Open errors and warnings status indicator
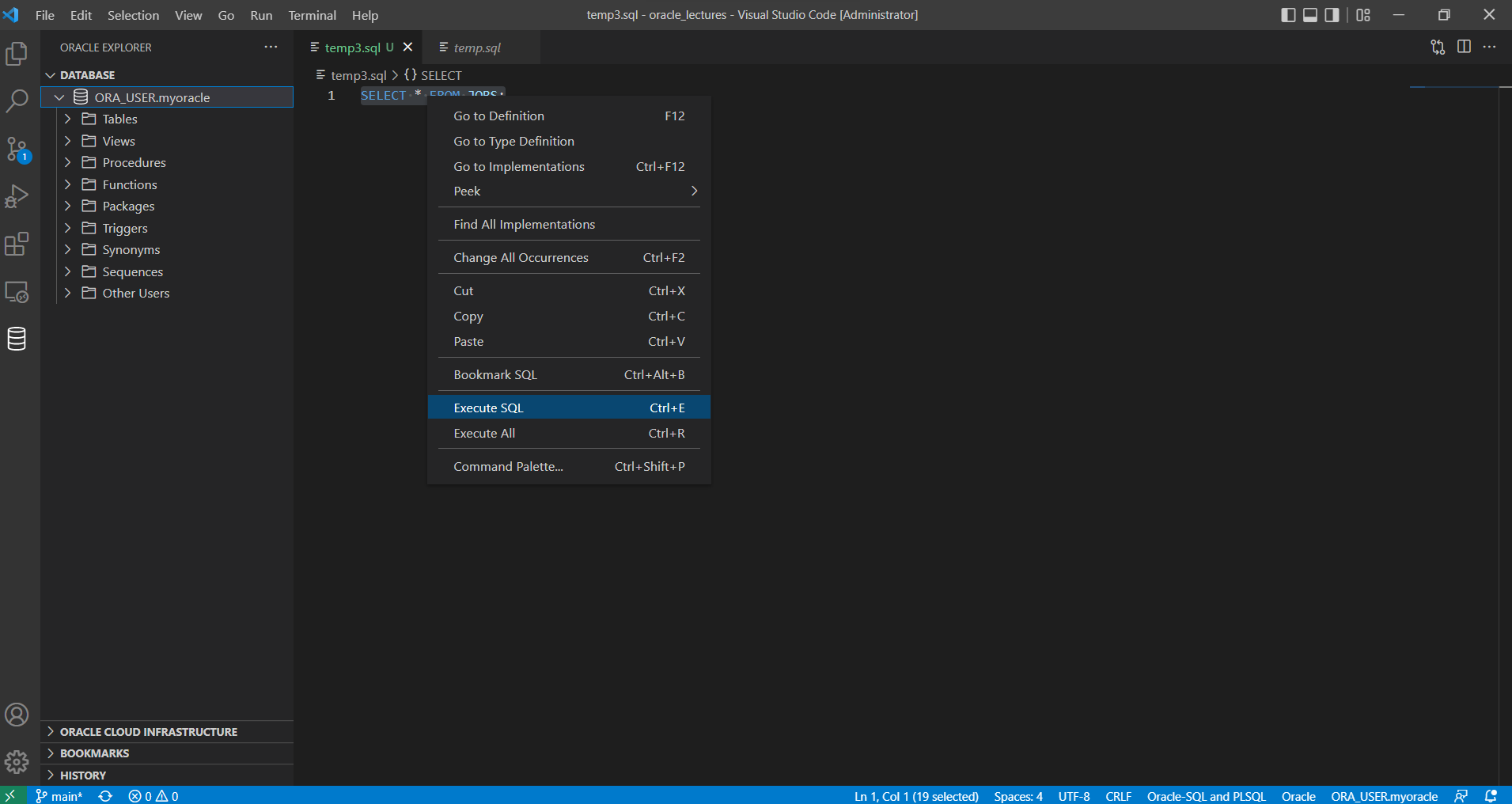This screenshot has width=1512, height=804. pos(153,796)
